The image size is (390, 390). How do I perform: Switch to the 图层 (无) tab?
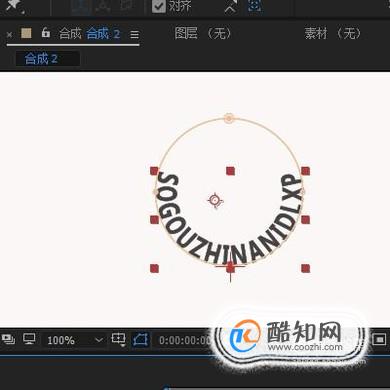point(203,33)
